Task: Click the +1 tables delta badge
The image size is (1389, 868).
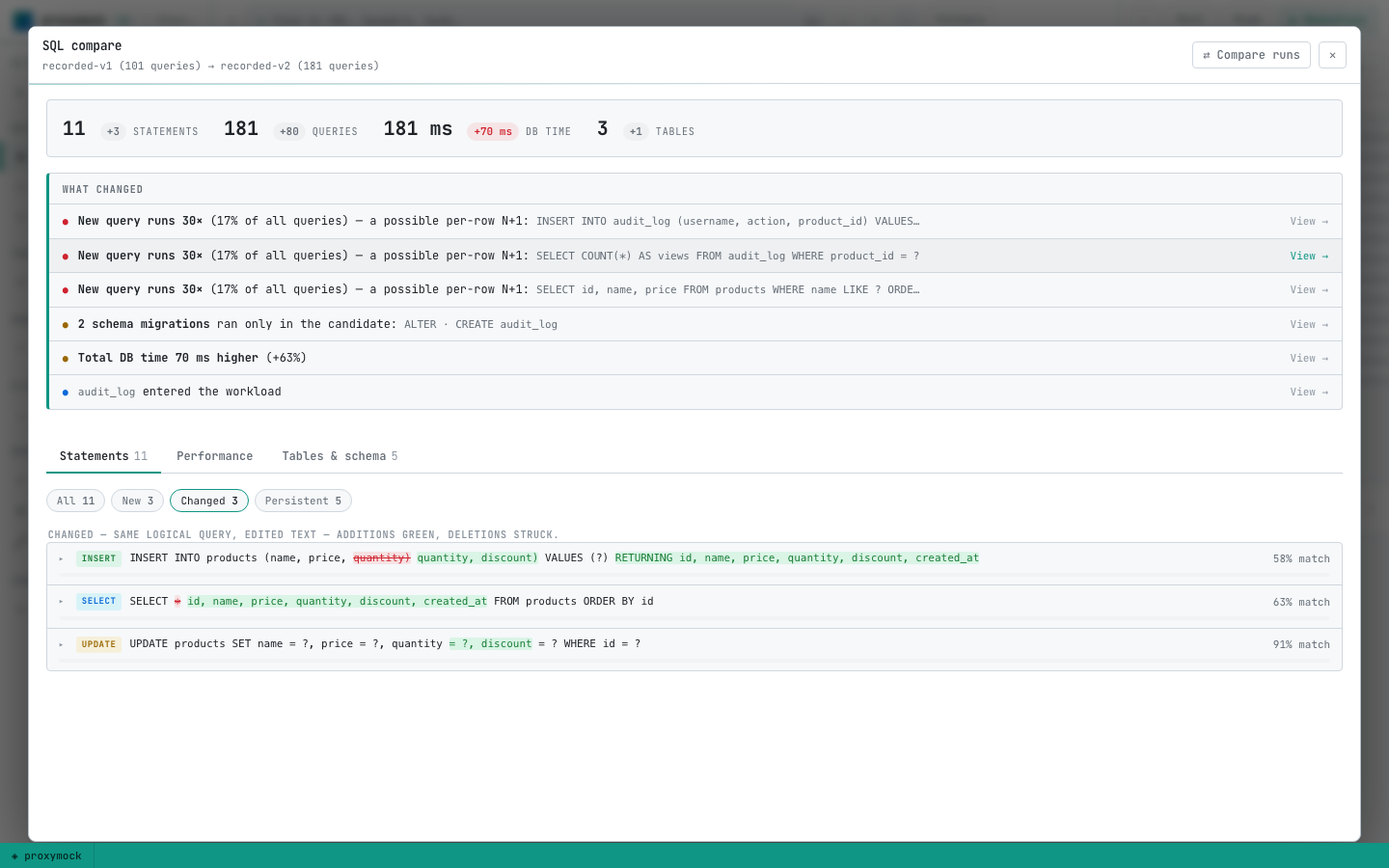Action: pos(636,131)
